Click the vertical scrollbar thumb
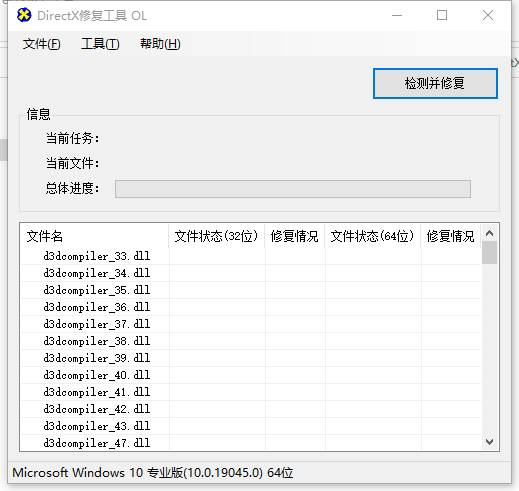 click(x=489, y=253)
